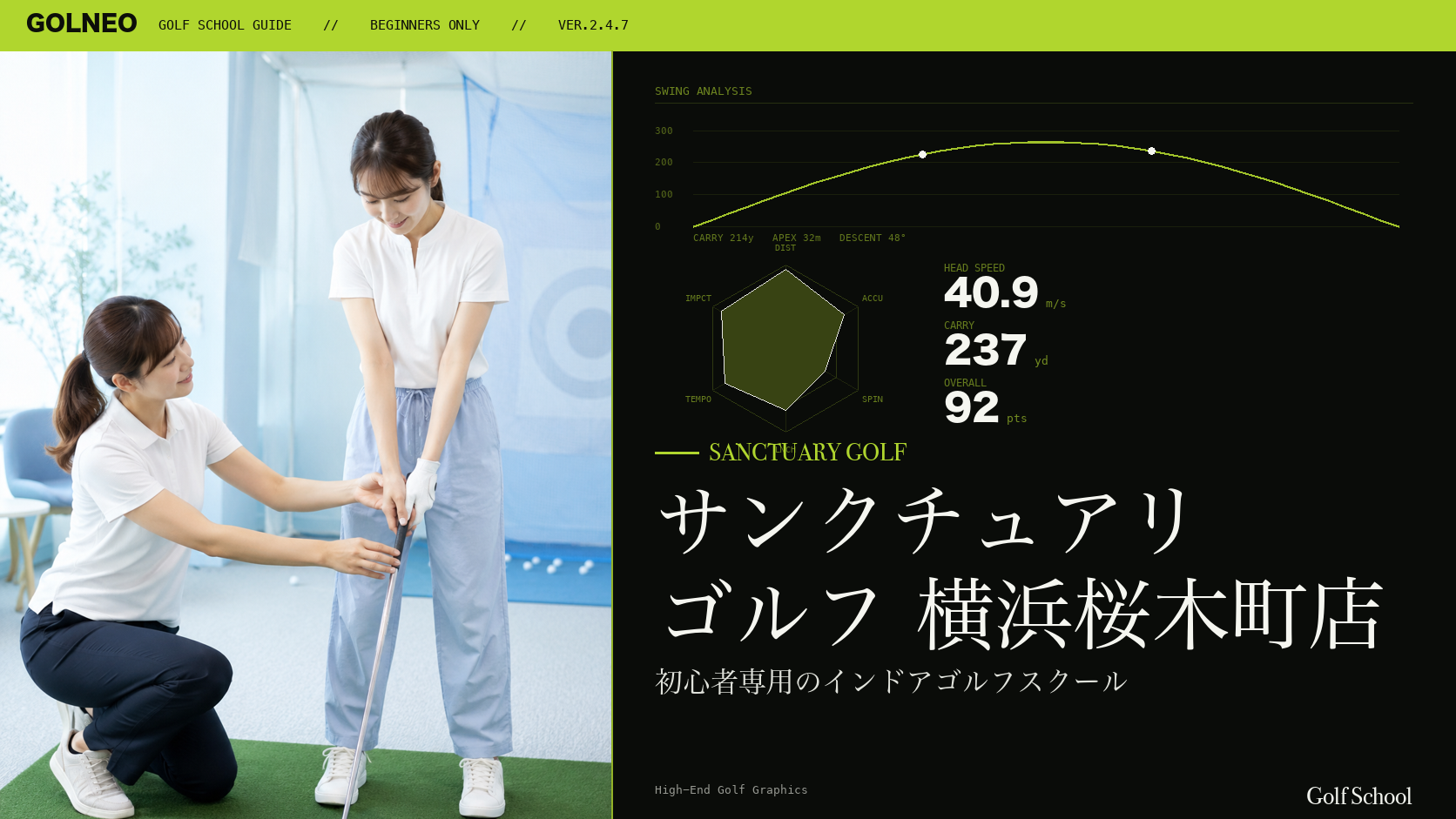This screenshot has width=1456, height=819.
Task: Click the 40.9 head speed value
Action: click(991, 292)
